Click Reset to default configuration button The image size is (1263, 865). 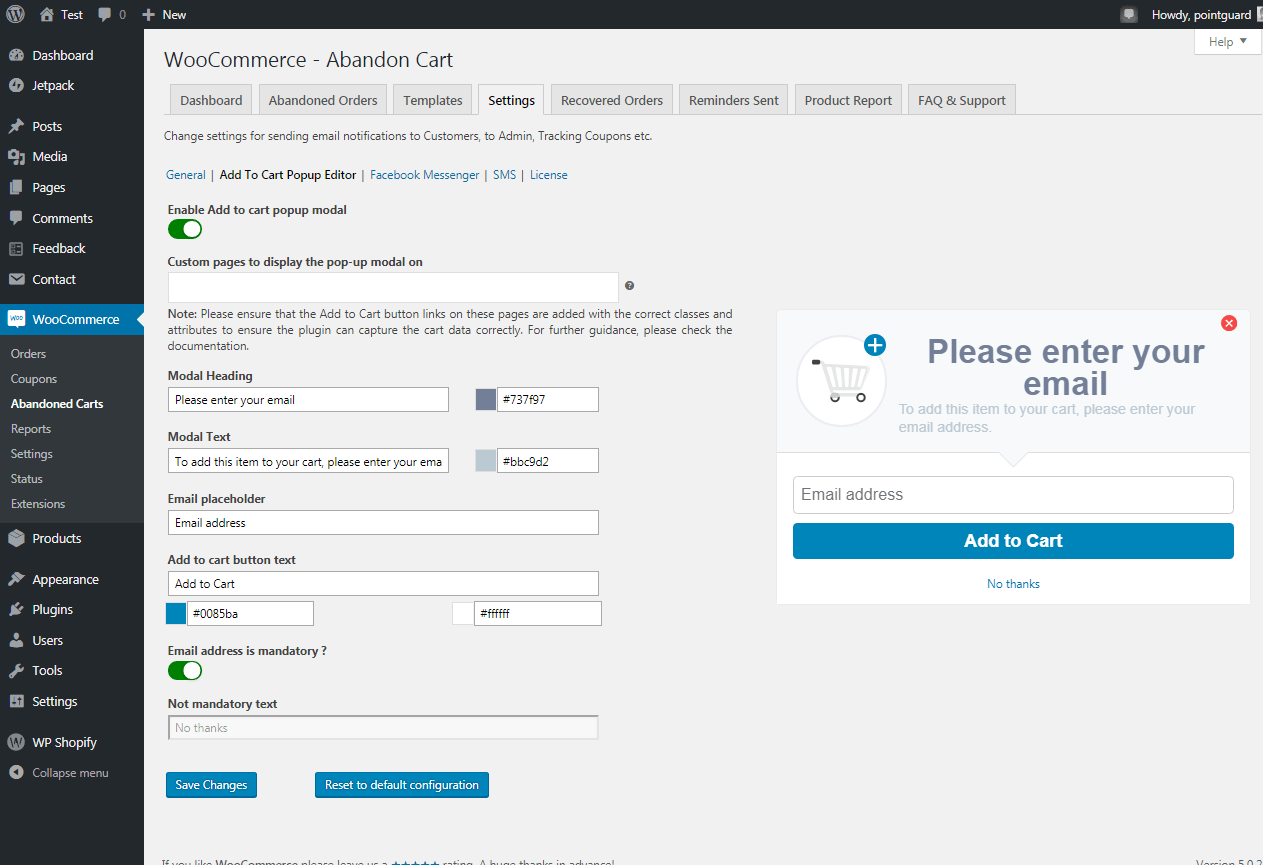pyautogui.click(x=402, y=785)
